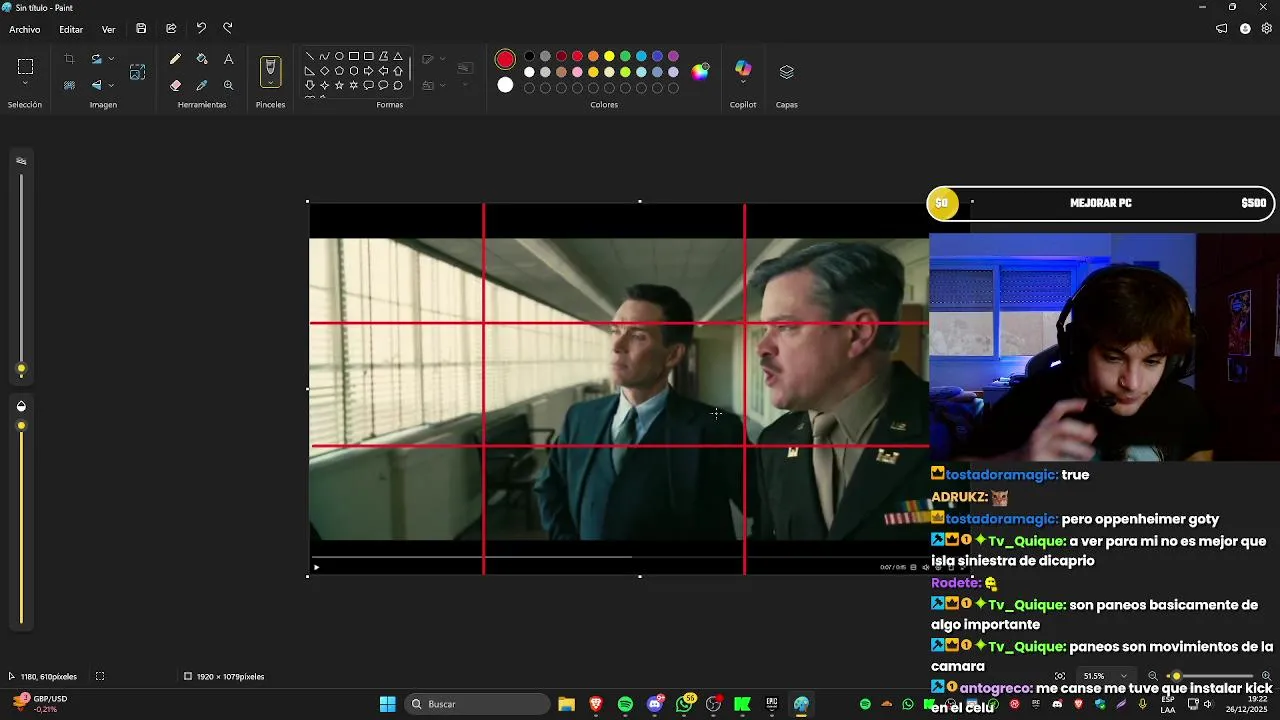Open the Pinceles brush dropdown

pyautogui.click(x=270, y=84)
